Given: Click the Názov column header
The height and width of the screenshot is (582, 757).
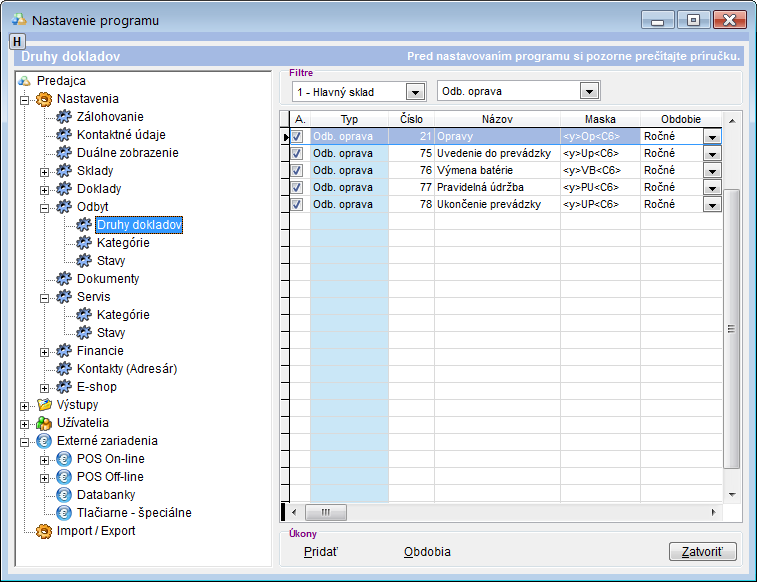Looking at the screenshot, I should [x=496, y=119].
